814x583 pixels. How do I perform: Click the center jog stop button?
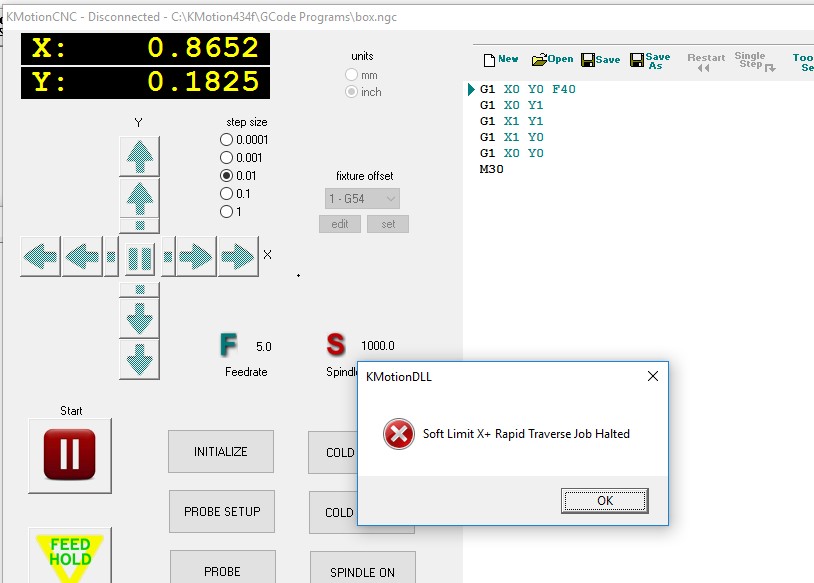coord(139,258)
